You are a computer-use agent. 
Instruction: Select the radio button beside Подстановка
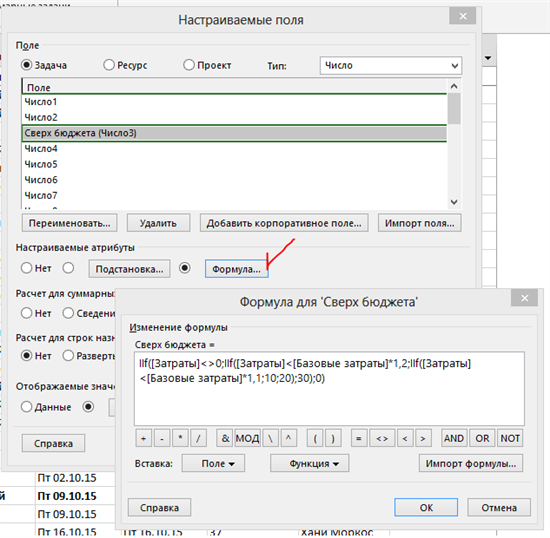coord(68,268)
